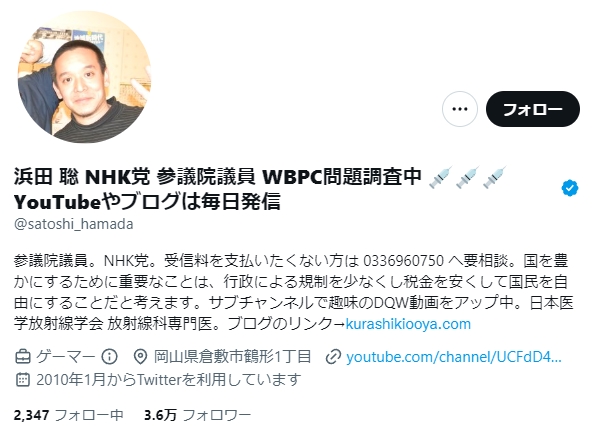Click the 岡山県倉敷市鶴形1丁目 location text

[x=232, y=357]
